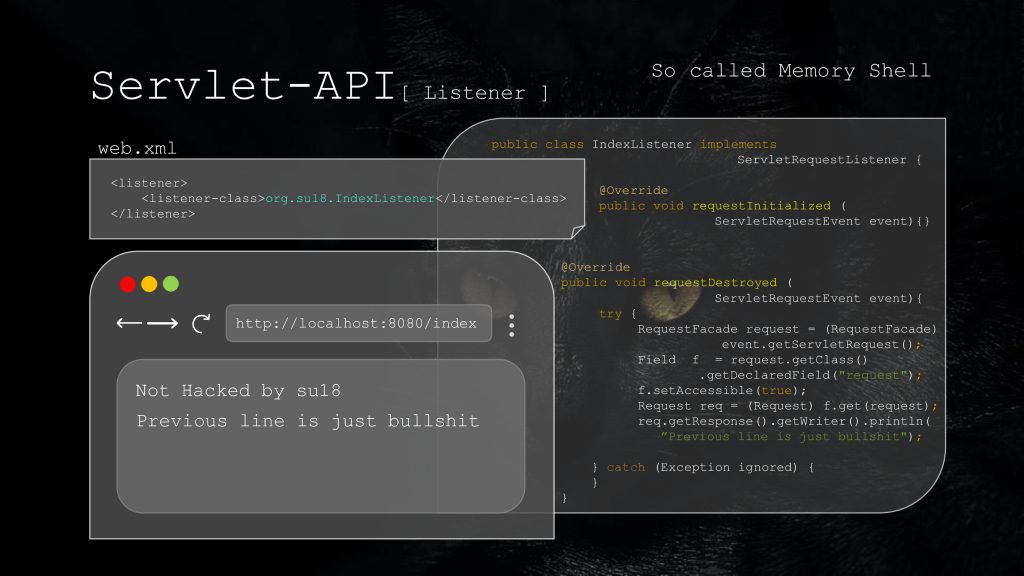1024x576 pixels.
Task: Click the "try {" keyword in the code
Action: click(617, 314)
